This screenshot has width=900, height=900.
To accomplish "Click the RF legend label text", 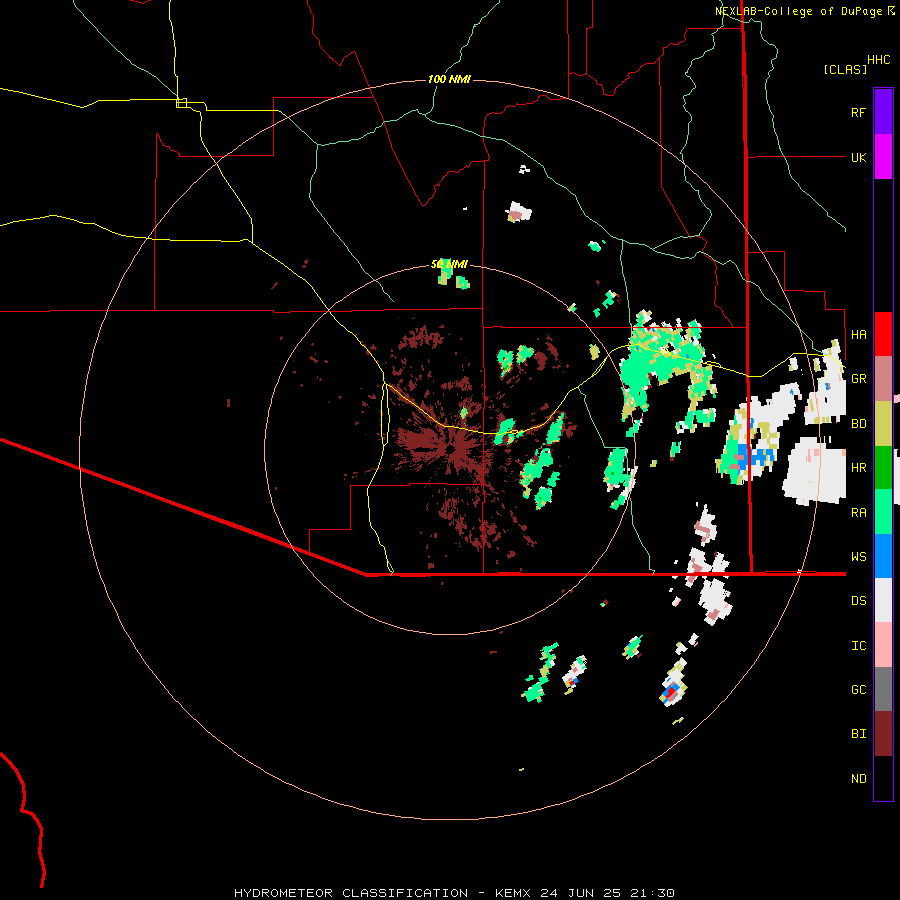I will [858, 112].
